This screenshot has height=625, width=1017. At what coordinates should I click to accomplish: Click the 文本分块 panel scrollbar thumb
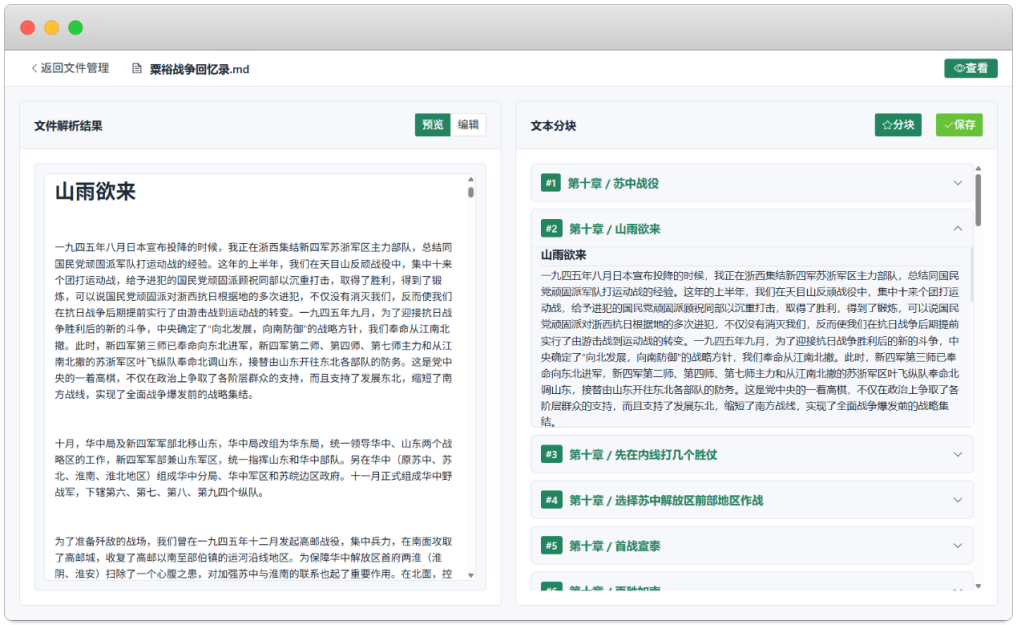pos(977,200)
